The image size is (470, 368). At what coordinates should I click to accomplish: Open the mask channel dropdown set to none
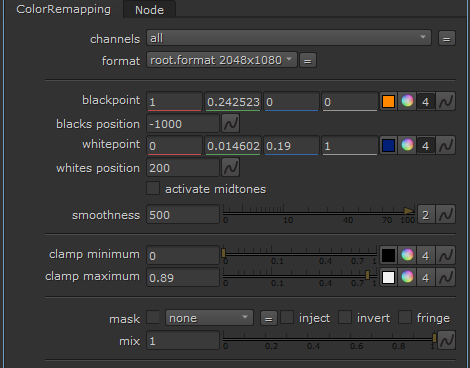coord(209,318)
